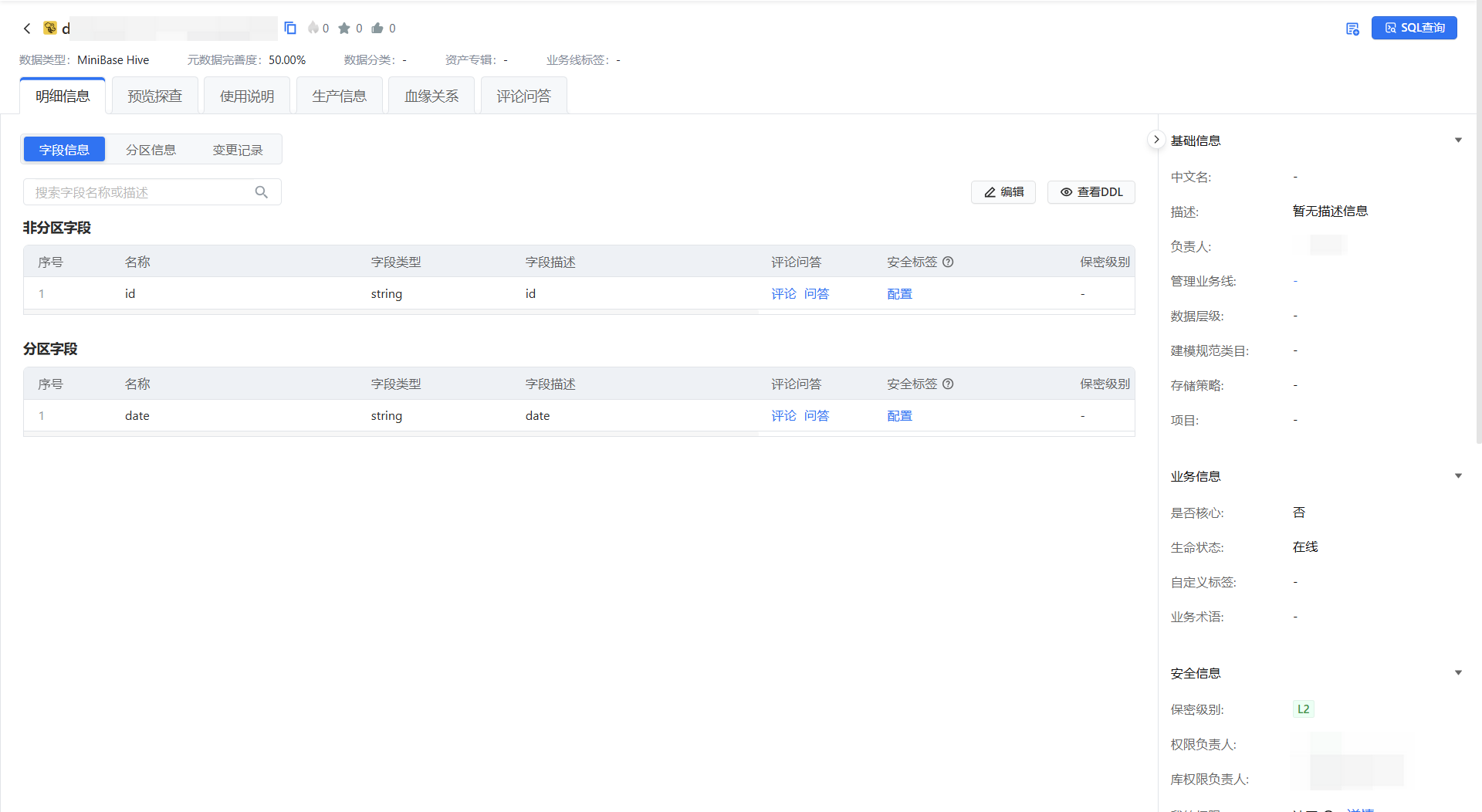Screen dimensions: 1482x812
Task: Click 配置 link for the id field
Action: (899, 294)
